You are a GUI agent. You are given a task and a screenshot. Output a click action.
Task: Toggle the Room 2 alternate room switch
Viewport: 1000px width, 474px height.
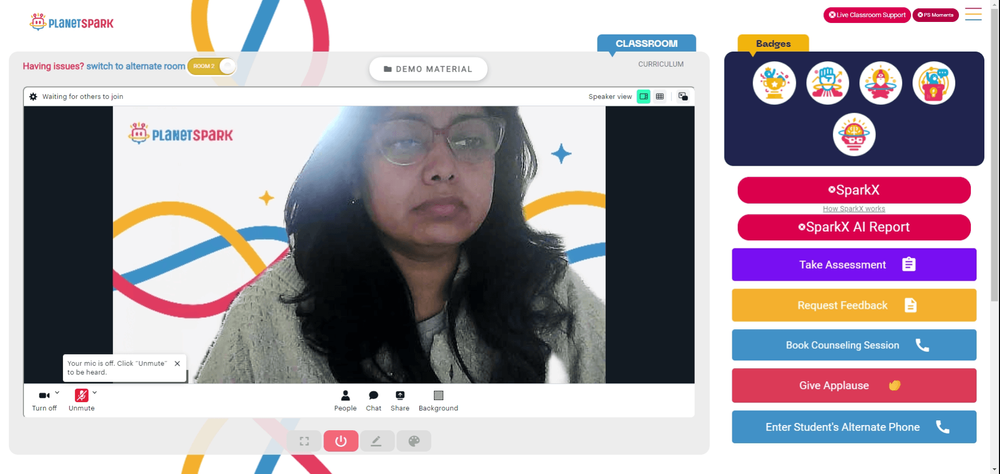212,66
